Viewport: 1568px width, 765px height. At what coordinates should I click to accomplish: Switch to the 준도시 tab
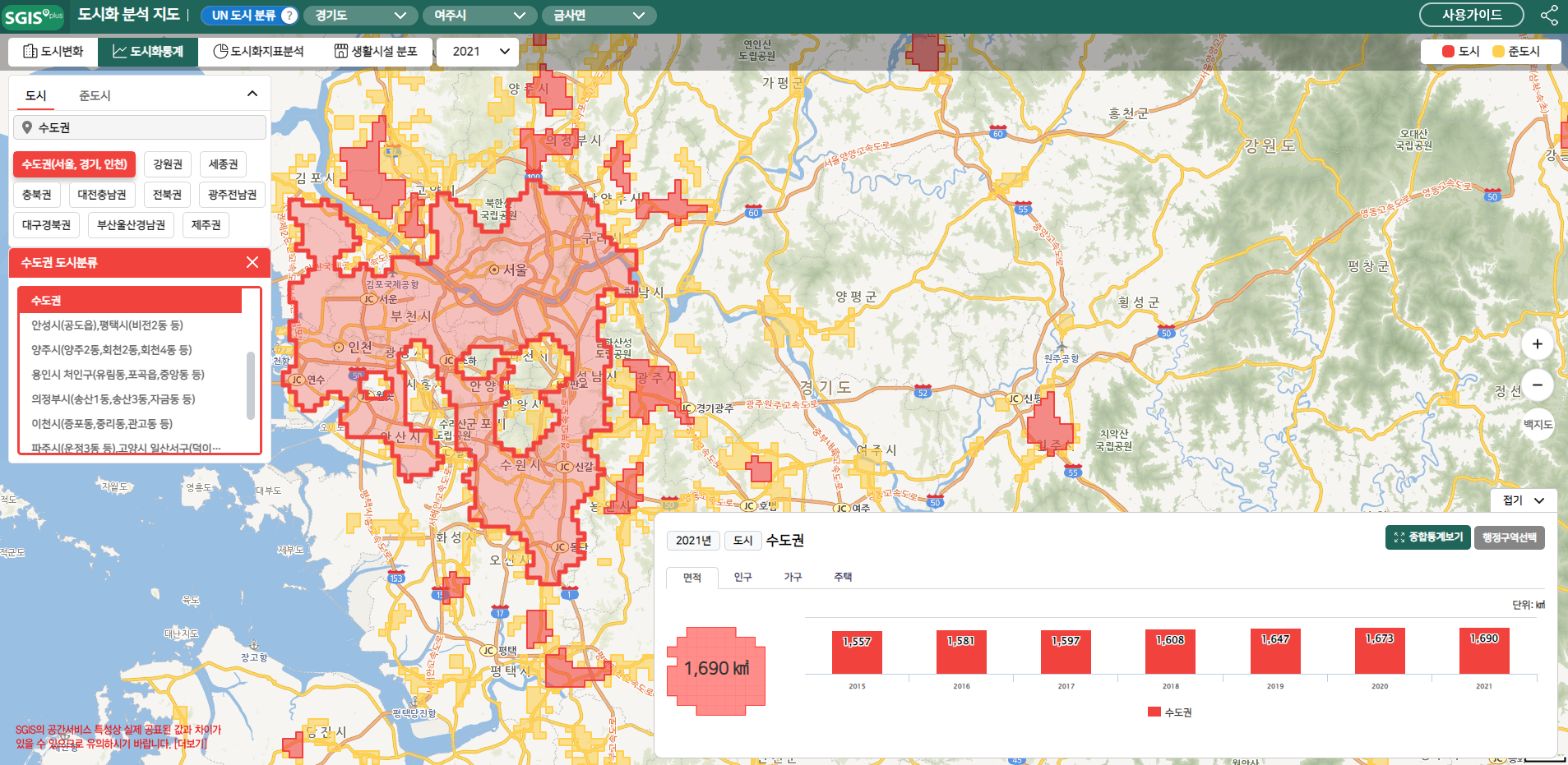(95, 96)
